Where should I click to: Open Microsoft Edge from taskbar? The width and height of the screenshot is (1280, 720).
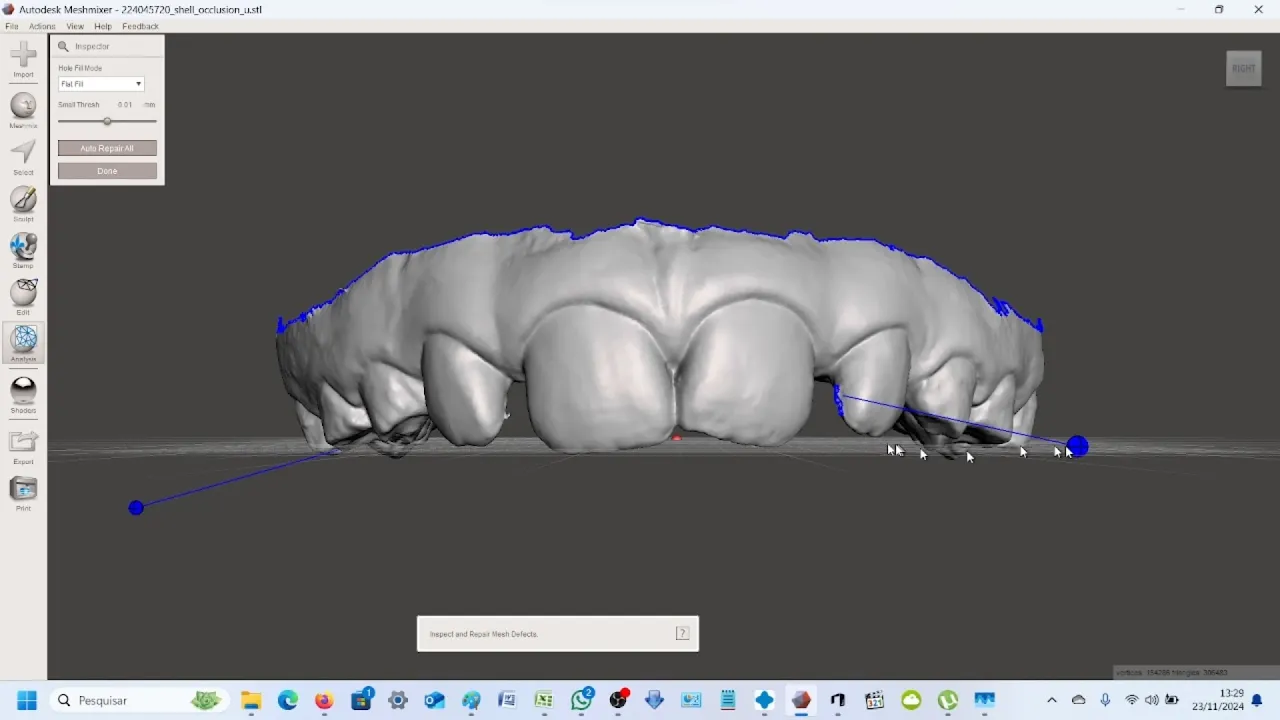tap(288, 700)
